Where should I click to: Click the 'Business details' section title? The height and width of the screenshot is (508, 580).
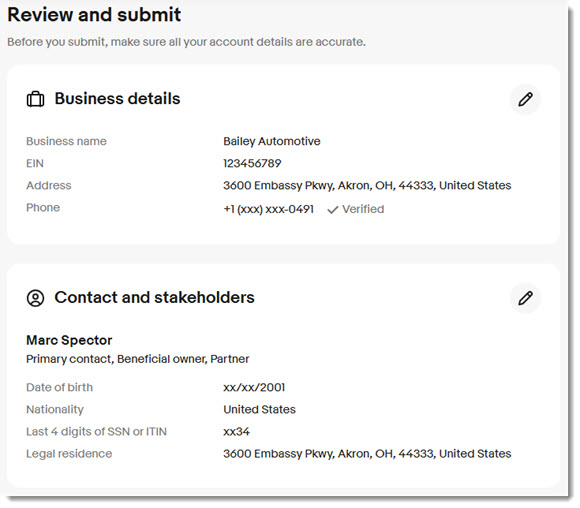tap(117, 99)
